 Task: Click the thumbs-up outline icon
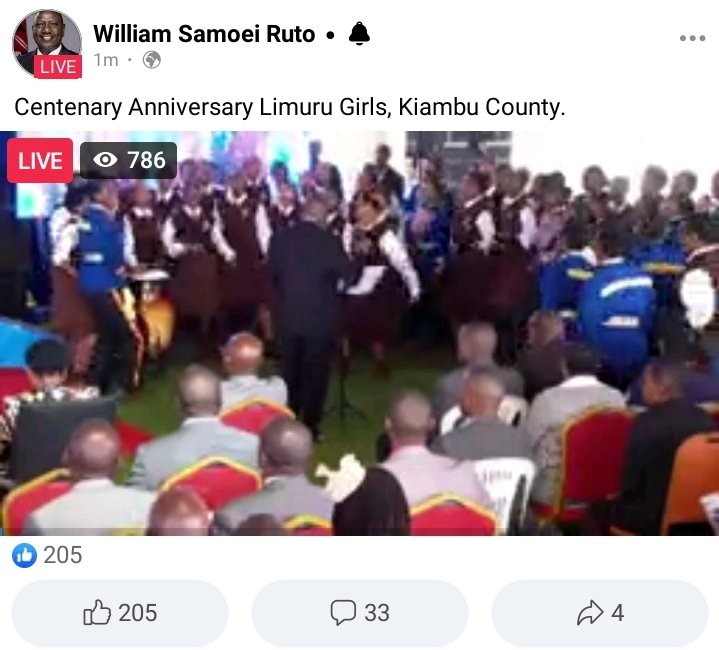pyautogui.click(x=97, y=612)
